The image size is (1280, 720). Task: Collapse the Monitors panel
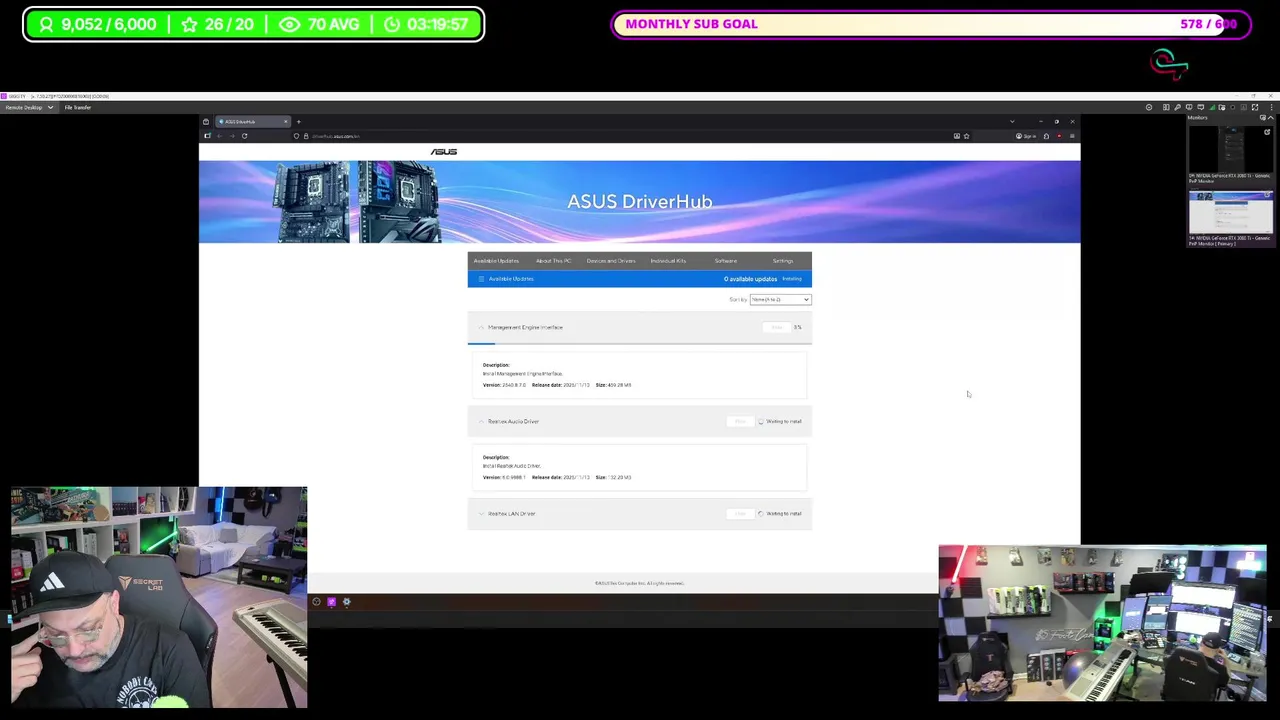[x=1271, y=118]
